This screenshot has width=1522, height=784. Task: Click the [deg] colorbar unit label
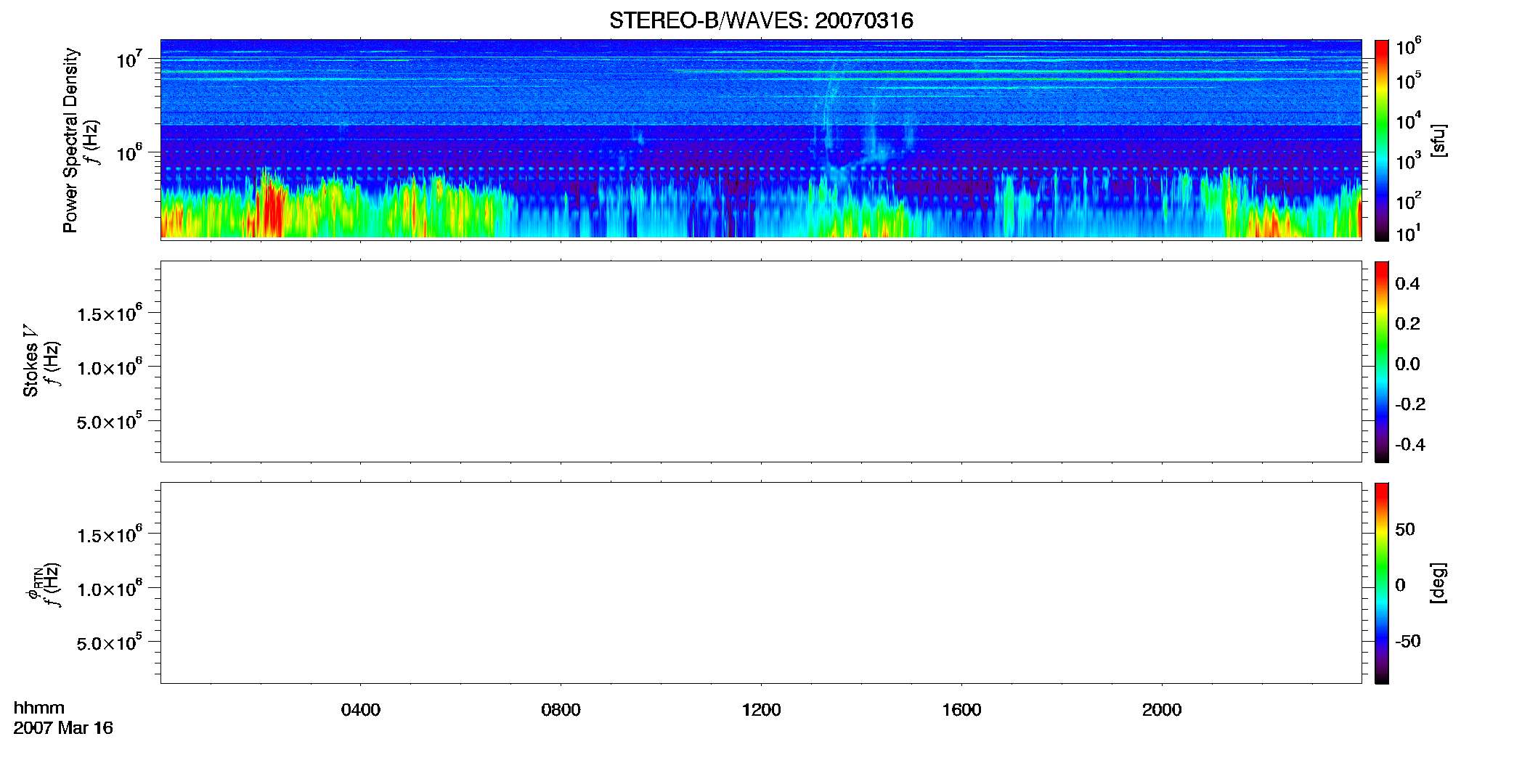pyautogui.click(x=1438, y=583)
